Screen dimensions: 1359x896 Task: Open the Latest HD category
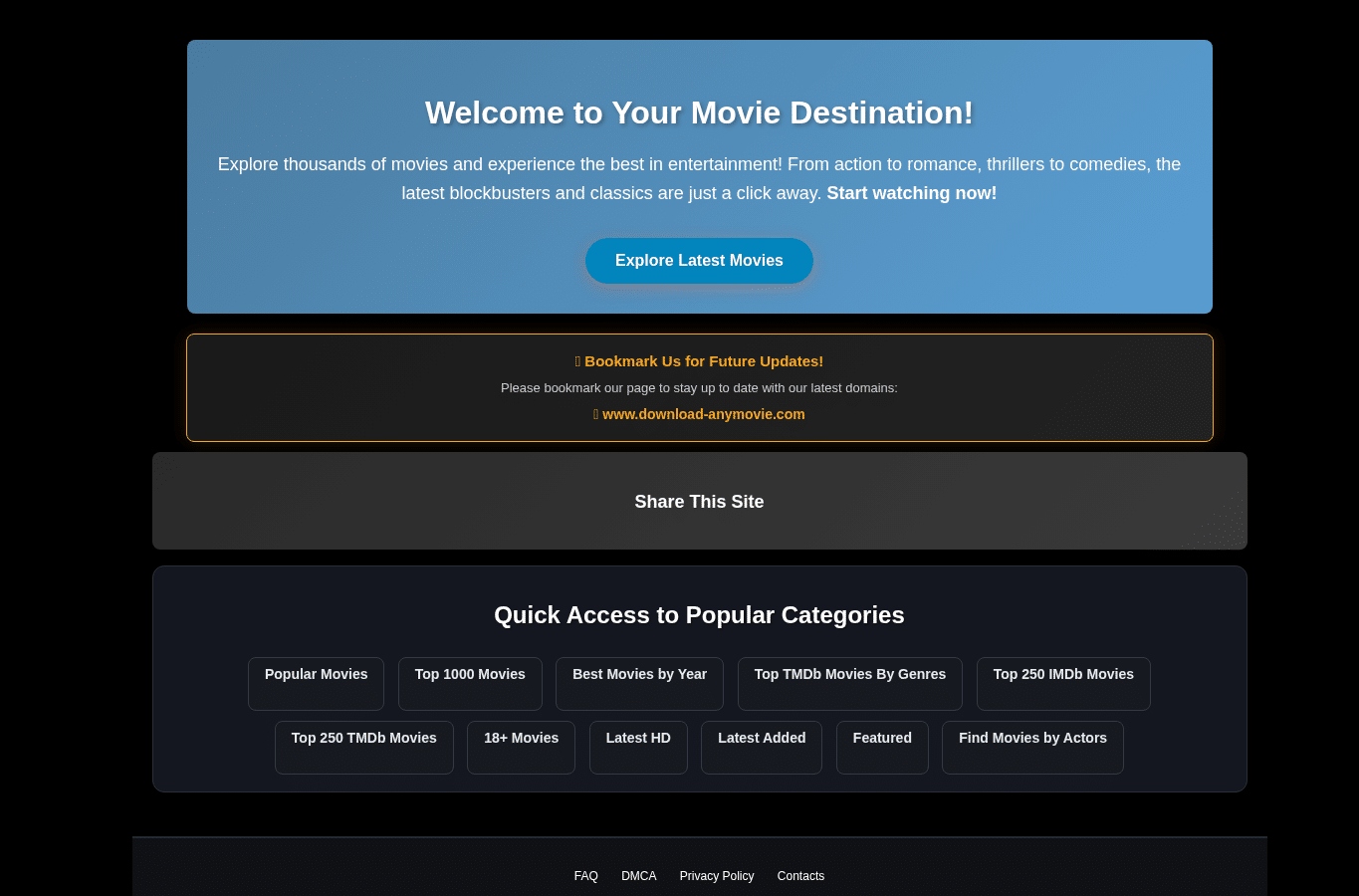[x=638, y=748]
